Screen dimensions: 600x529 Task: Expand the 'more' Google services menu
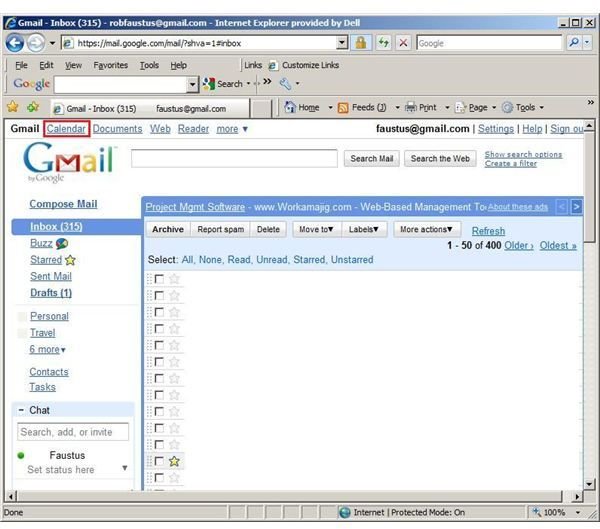[x=232, y=129]
